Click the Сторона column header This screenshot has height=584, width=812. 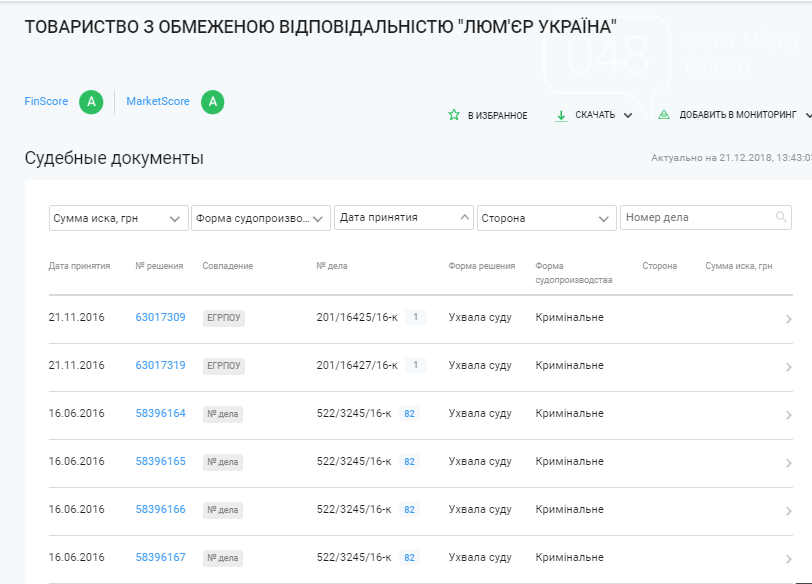point(660,266)
